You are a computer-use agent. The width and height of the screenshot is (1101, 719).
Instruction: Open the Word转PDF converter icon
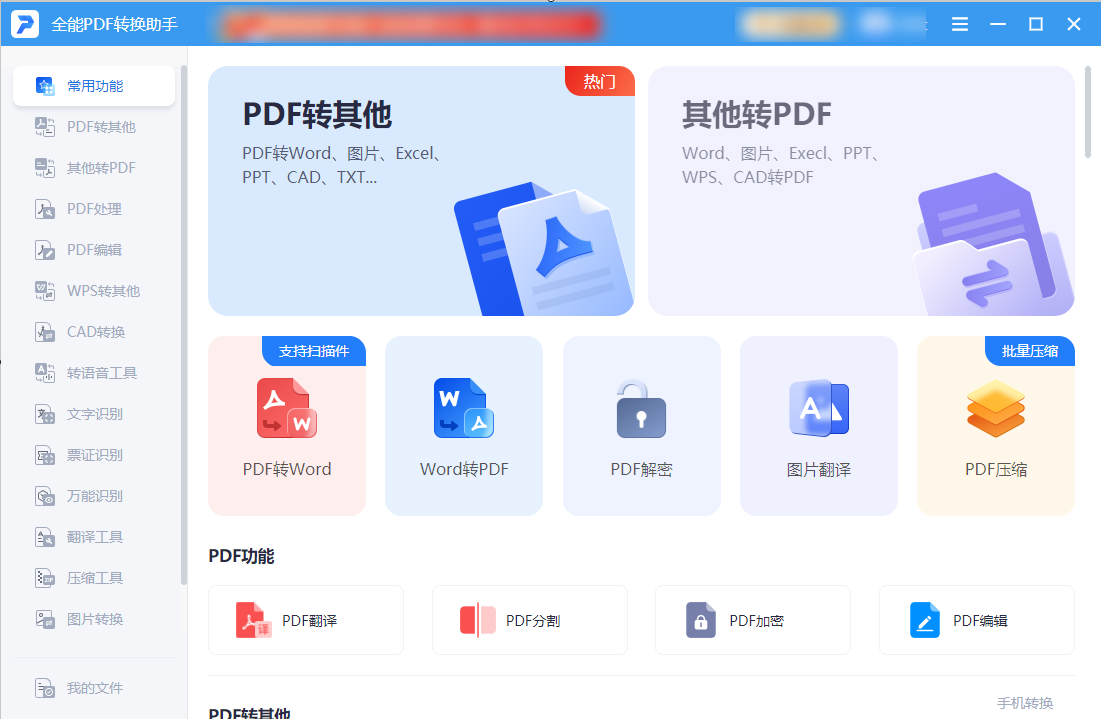(464, 408)
